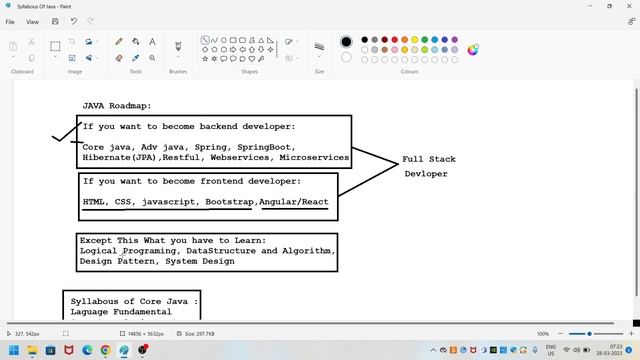Select Colour 2 white background swatch
The width and height of the screenshot is (640, 360).
tap(346, 57)
